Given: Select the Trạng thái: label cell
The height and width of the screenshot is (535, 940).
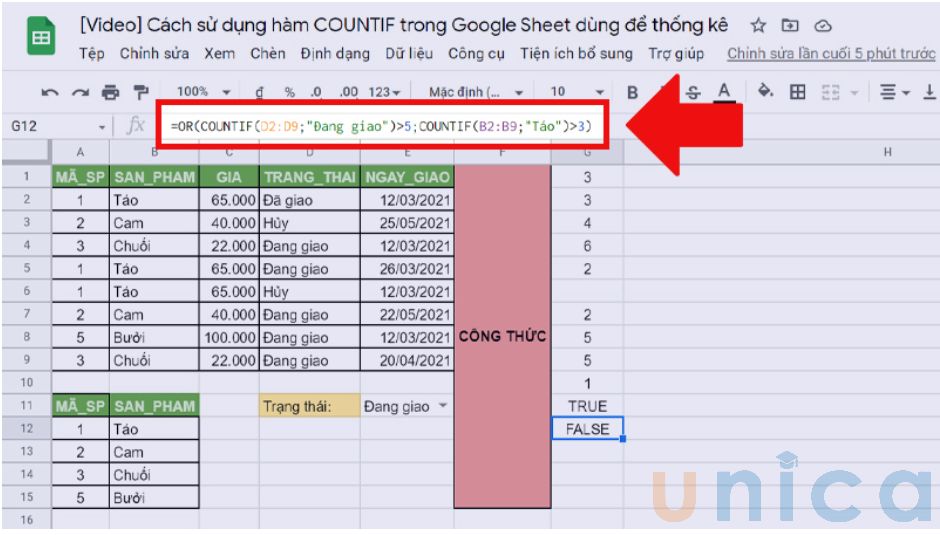Looking at the screenshot, I should click(x=310, y=406).
